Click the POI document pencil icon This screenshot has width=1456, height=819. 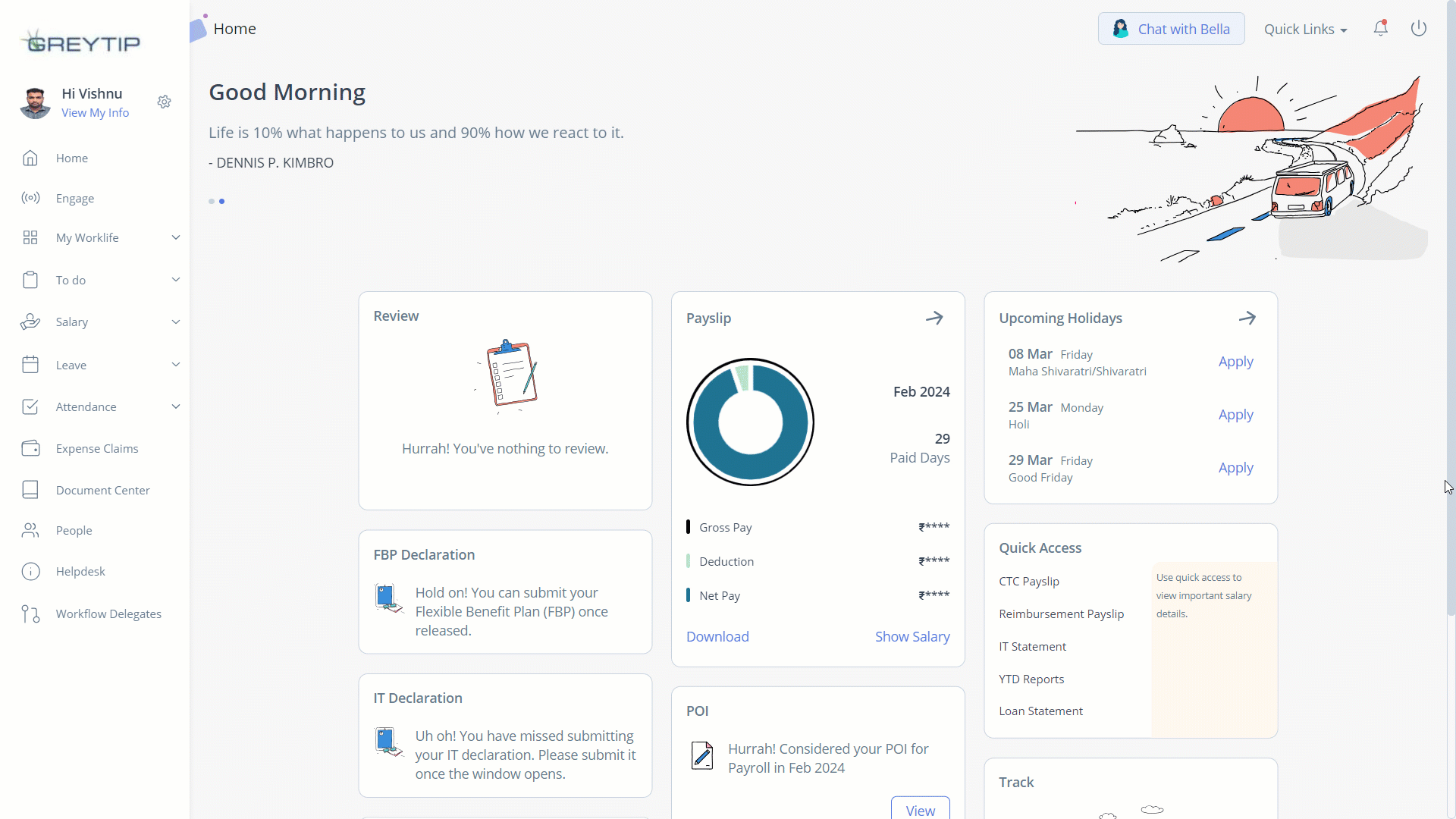(702, 756)
